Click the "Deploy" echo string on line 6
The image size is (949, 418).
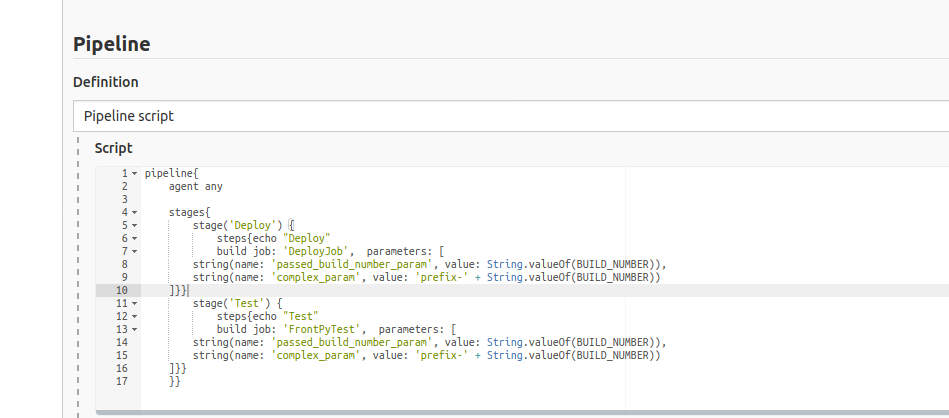point(306,238)
